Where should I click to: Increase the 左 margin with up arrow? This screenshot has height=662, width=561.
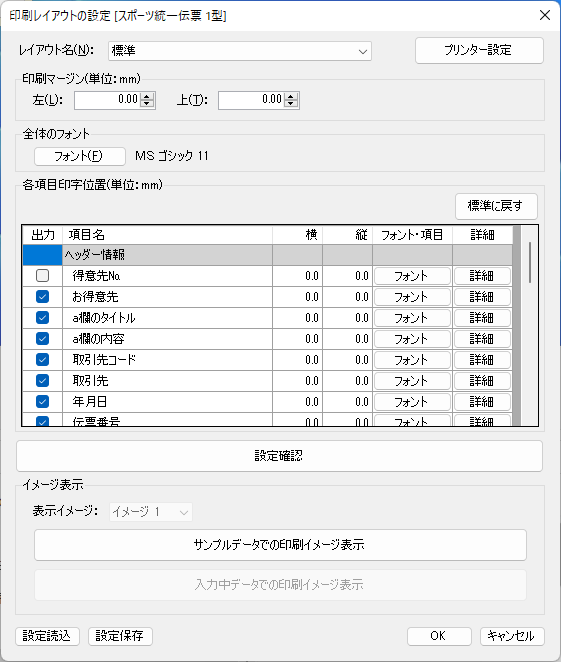tap(147, 96)
